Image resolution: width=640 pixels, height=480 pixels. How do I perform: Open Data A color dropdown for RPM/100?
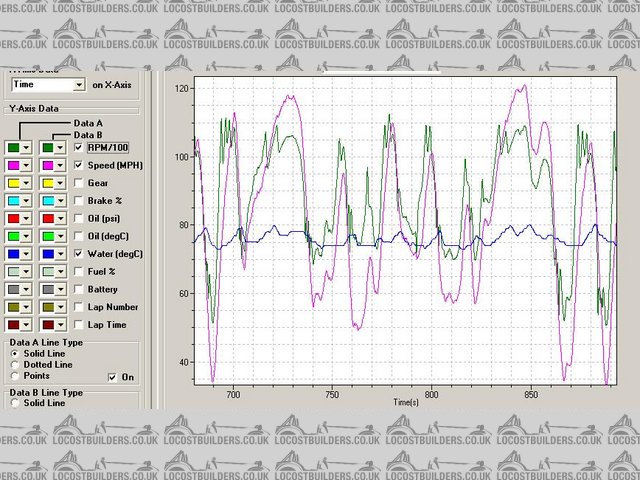pos(27,147)
